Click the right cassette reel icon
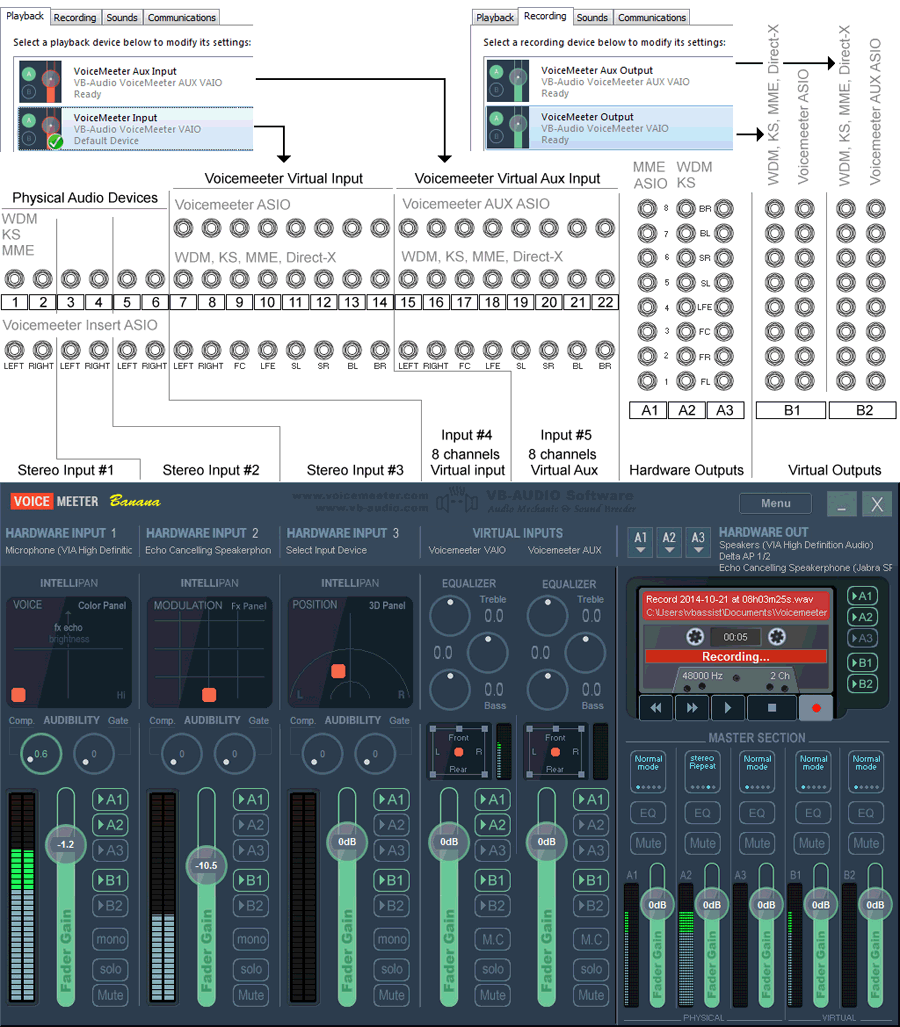This screenshot has width=900, height=1027. point(776,636)
